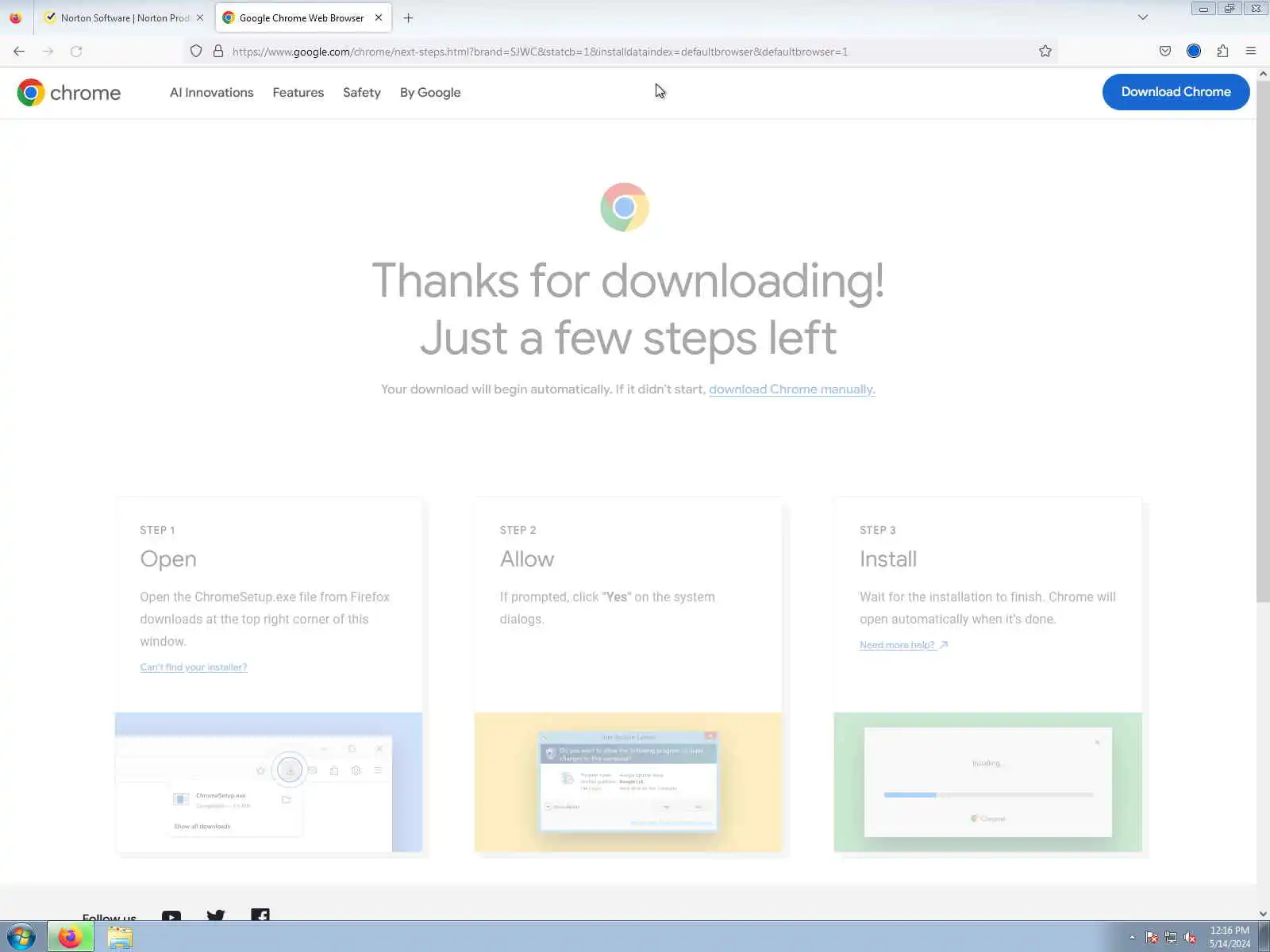This screenshot has width=1270, height=952.
Task: Click the page vertical scrollbar thumb
Action: click(x=1263, y=341)
